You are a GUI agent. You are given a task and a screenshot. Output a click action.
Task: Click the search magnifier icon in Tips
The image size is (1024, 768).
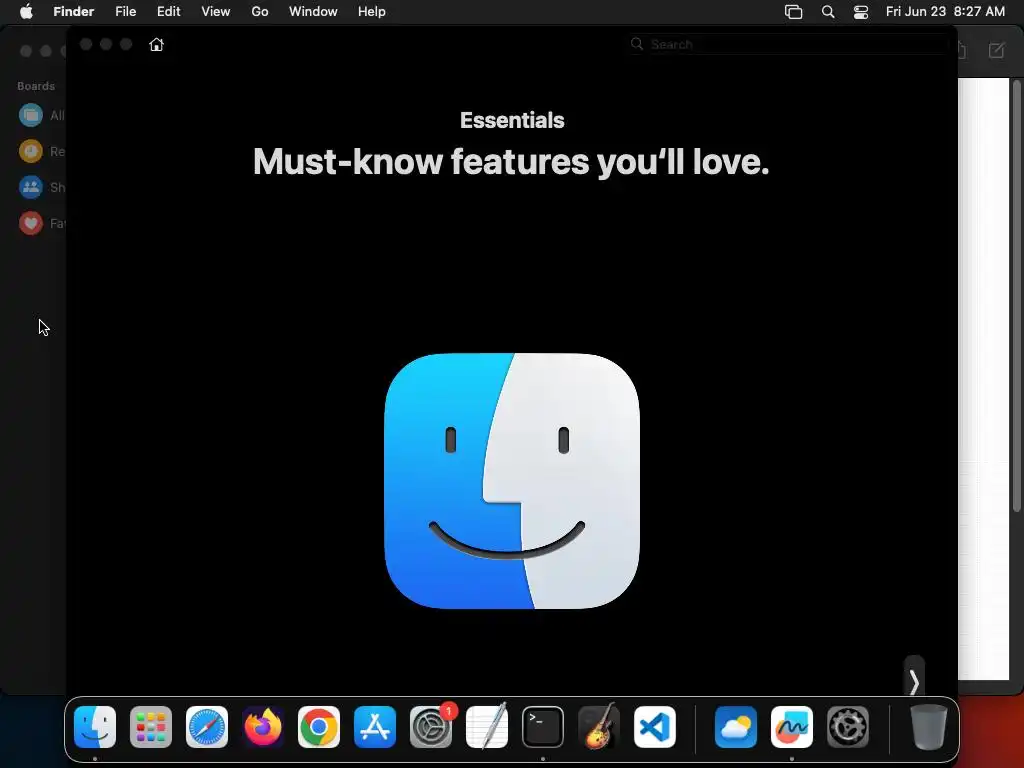coord(637,44)
